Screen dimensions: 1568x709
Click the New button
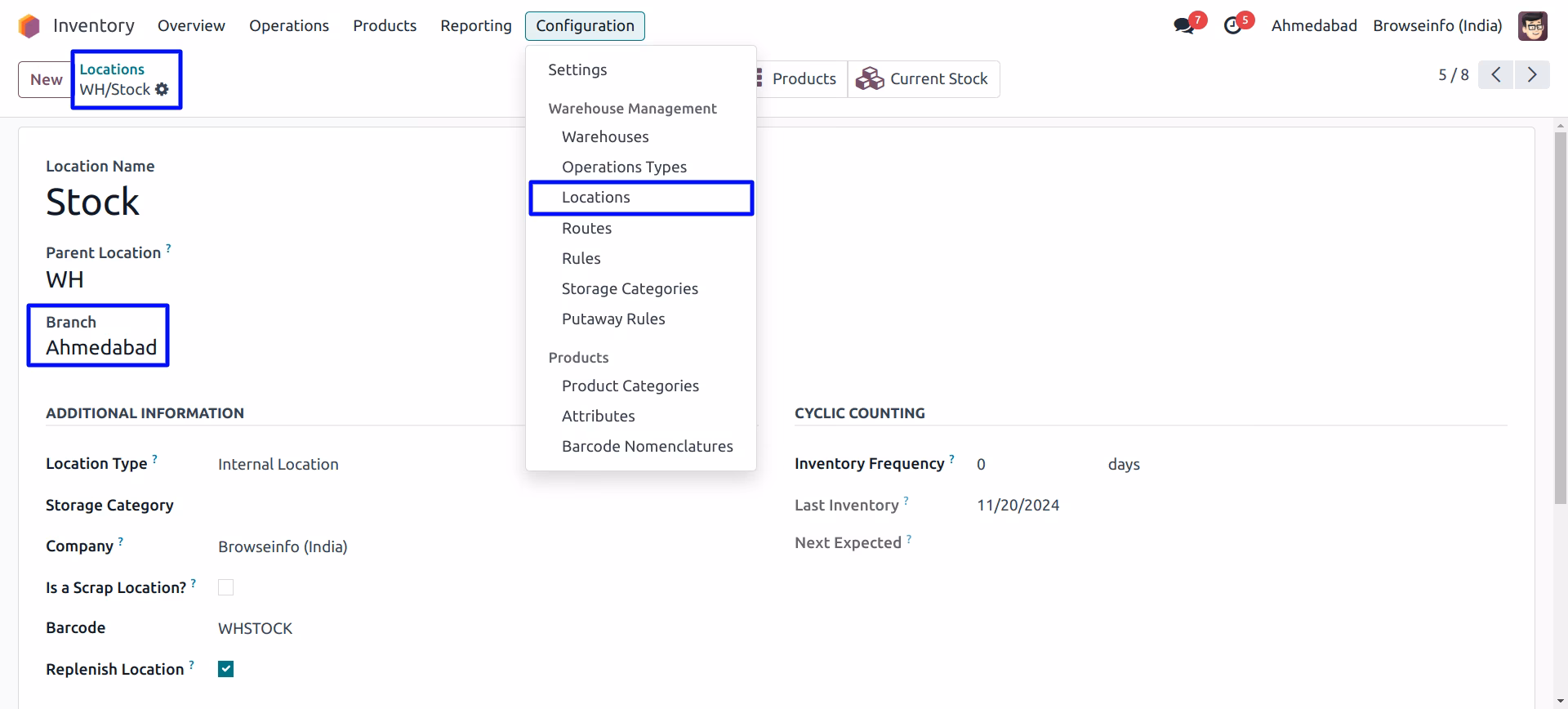pyautogui.click(x=46, y=79)
